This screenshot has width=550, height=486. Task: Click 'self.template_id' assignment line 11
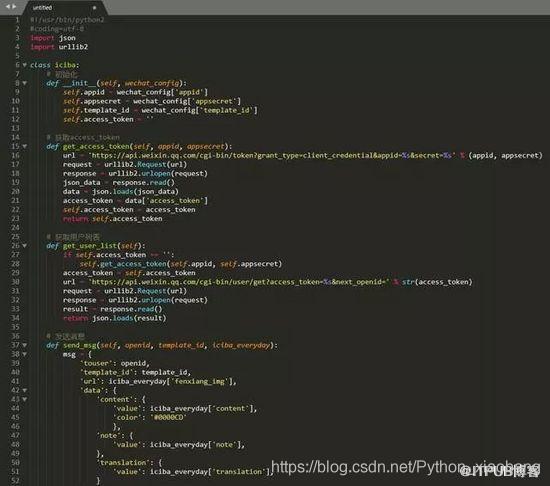(x=160, y=110)
